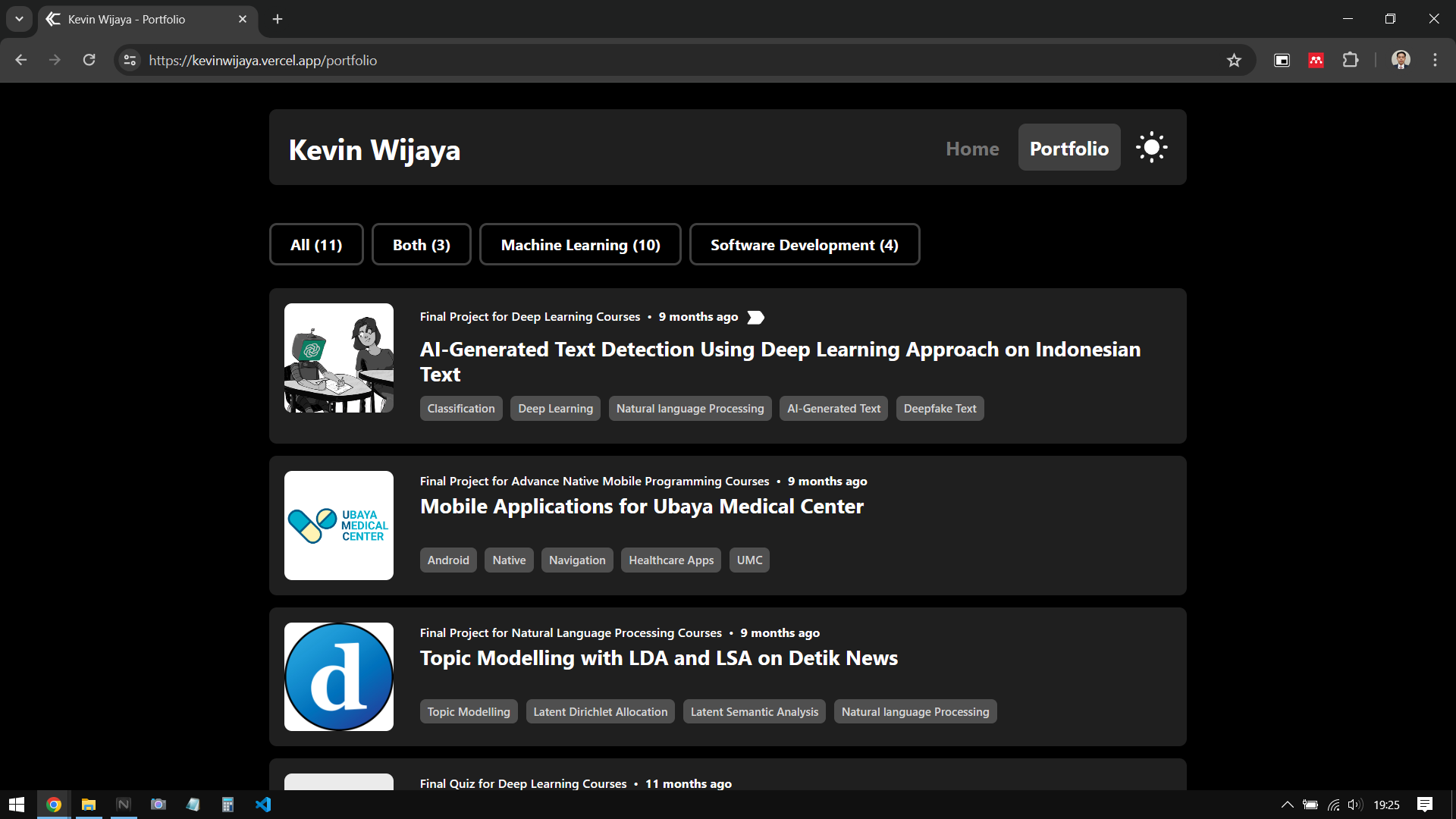The image size is (1456, 819).
Task: Select the Healthcare Apps tag
Action: (x=671, y=560)
